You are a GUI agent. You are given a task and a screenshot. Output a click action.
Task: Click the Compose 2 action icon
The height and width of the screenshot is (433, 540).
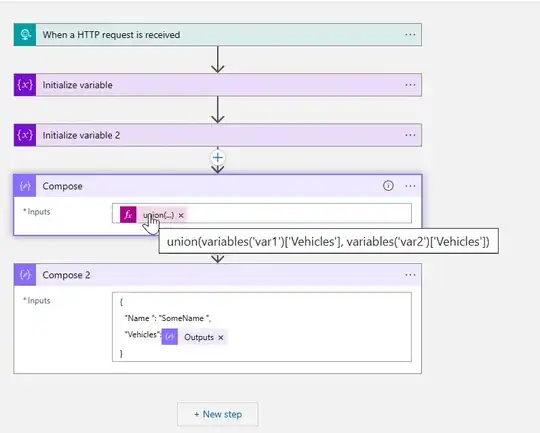tap(25, 275)
